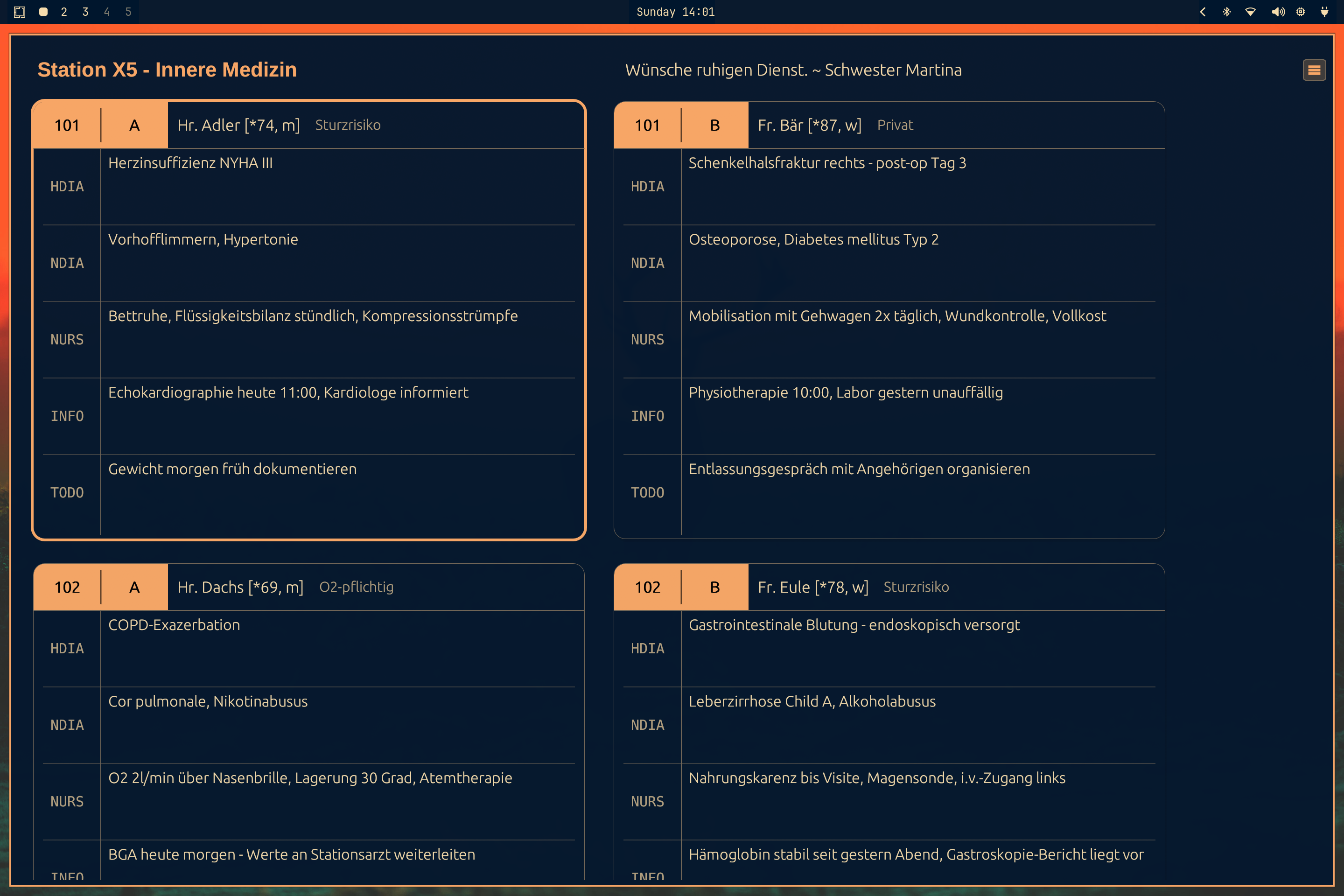
Task: Click Cor pulmonale, Nikotinabusus entry
Action: click(208, 702)
